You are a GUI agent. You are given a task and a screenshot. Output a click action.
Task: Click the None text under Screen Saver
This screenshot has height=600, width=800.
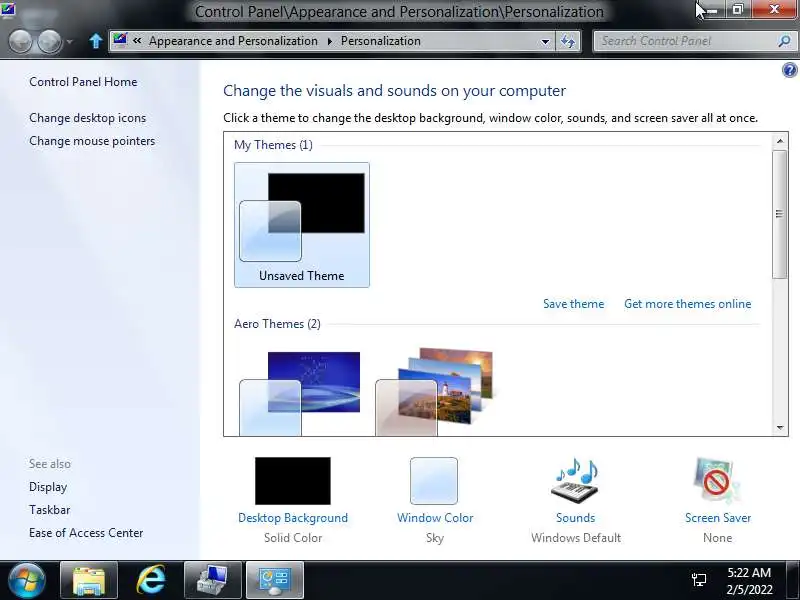(717, 538)
